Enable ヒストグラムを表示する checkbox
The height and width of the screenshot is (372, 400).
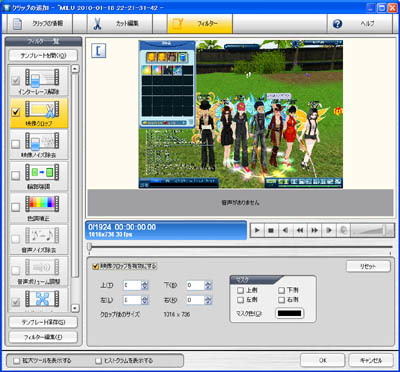click(98, 361)
